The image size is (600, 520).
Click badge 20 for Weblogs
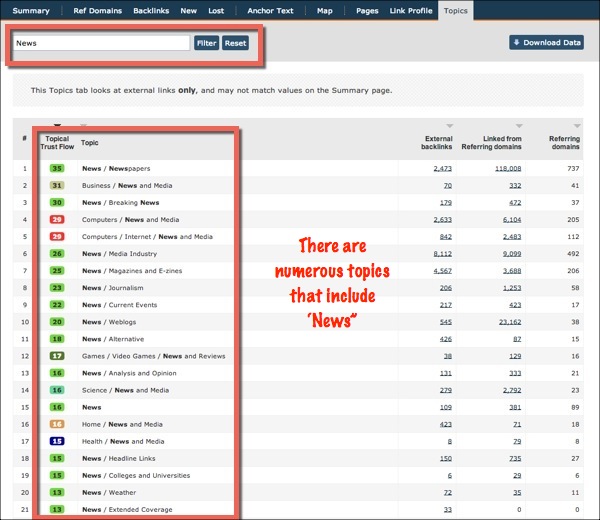[57, 322]
